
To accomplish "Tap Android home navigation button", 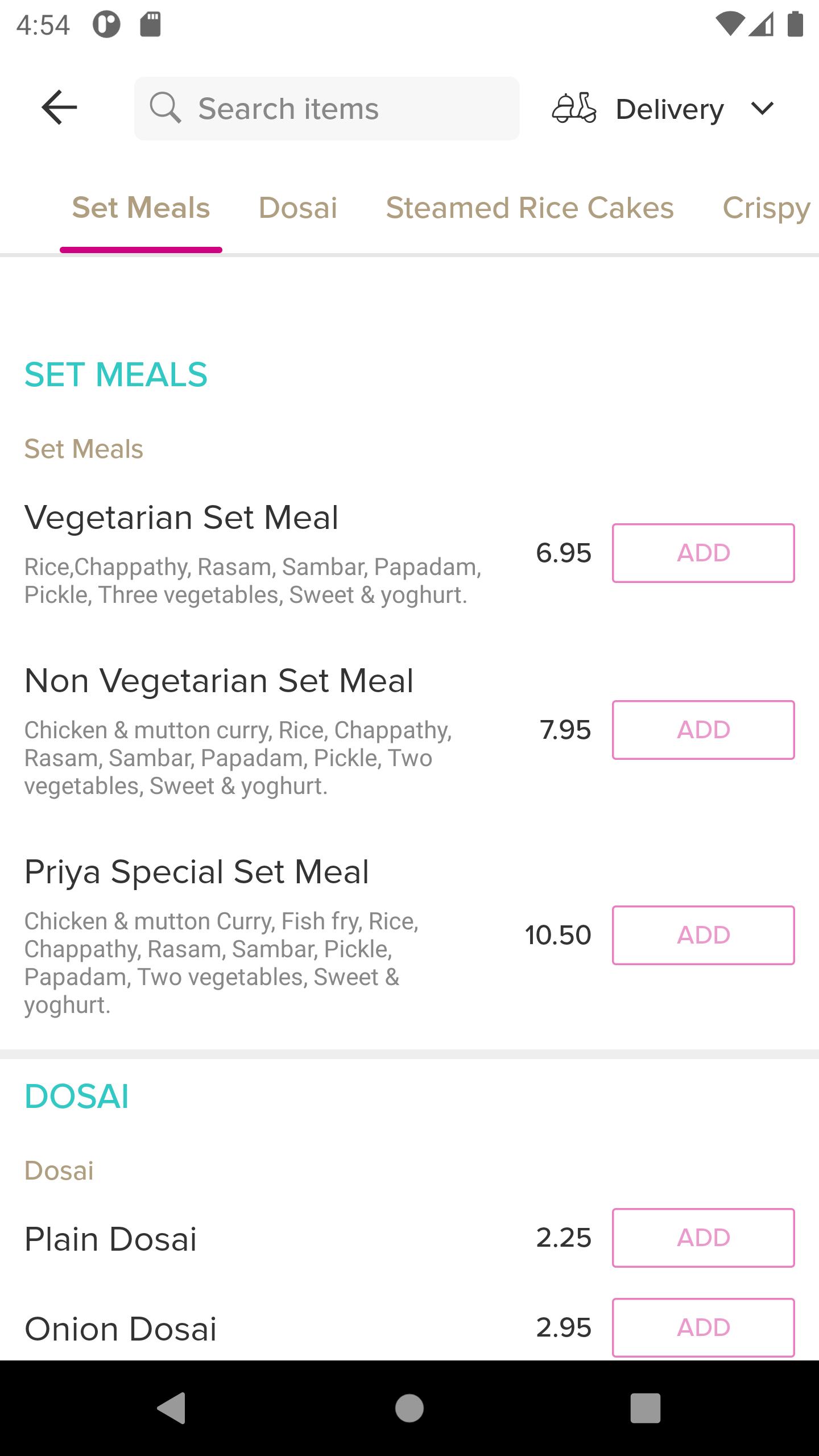I will coord(409,1408).
